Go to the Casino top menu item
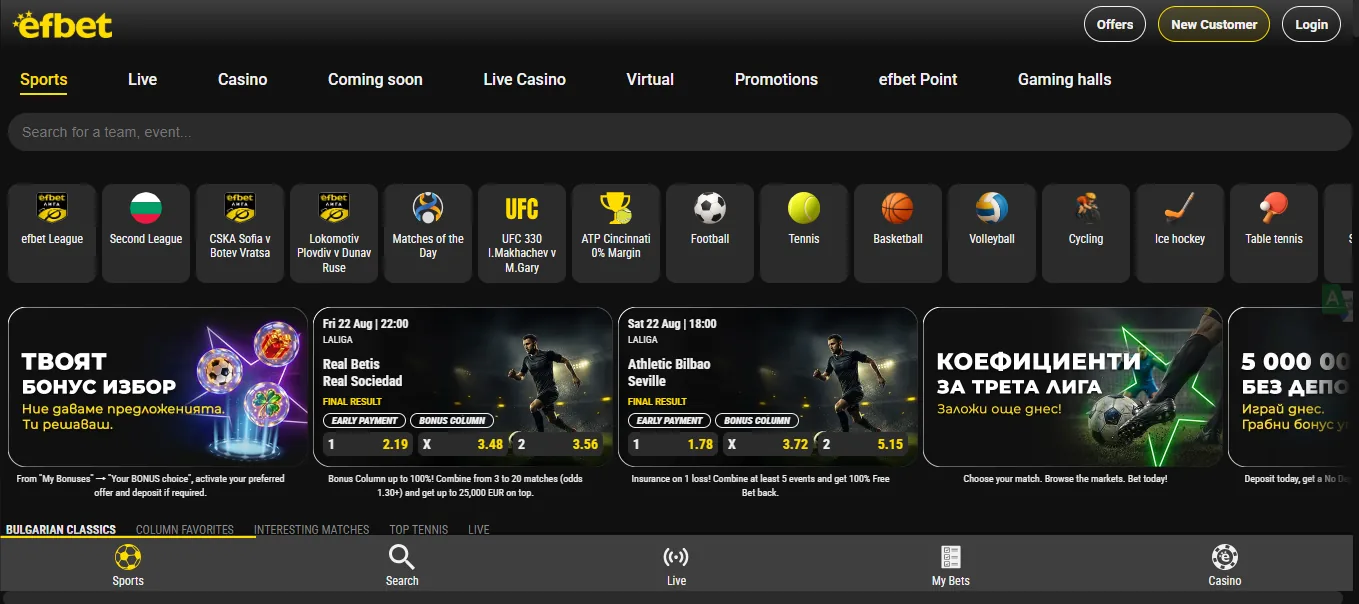The width and height of the screenshot is (1359, 604). pyautogui.click(x=243, y=79)
